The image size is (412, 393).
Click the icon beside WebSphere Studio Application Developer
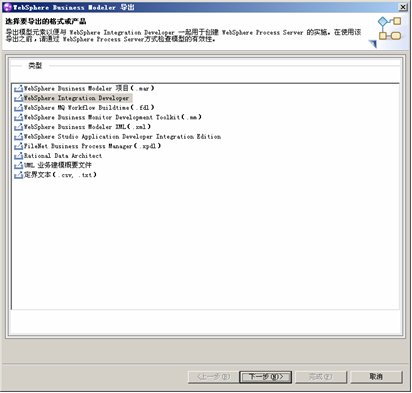18,137
